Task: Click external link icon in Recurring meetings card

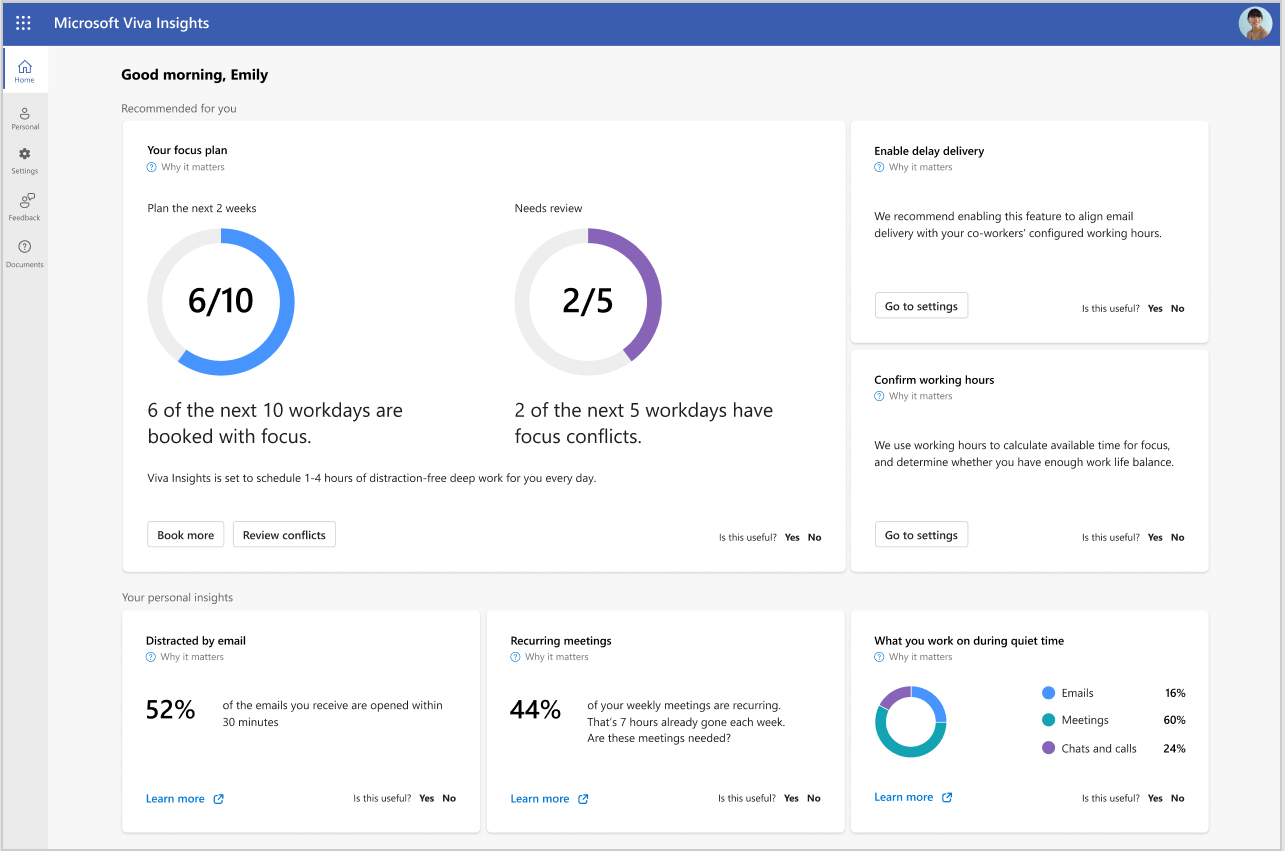Action: point(583,799)
